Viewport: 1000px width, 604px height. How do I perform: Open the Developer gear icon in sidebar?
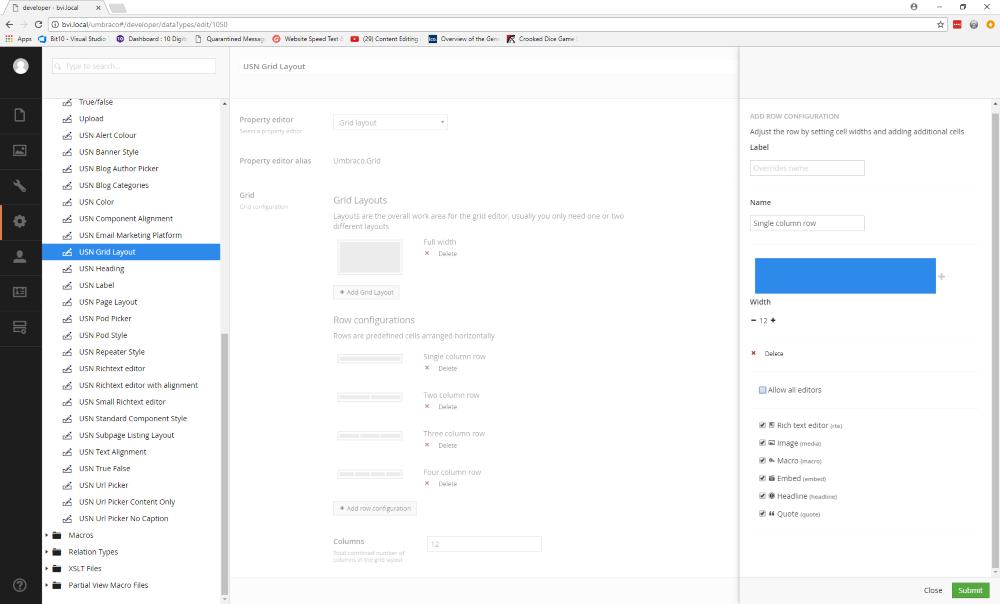coord(20,221)
